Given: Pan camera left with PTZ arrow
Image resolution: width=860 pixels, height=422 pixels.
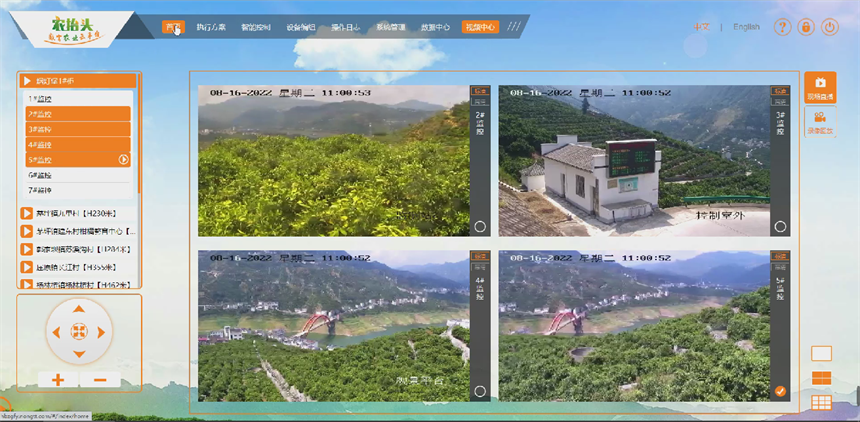Looking at the screenshot, I should tap(57, 331).
